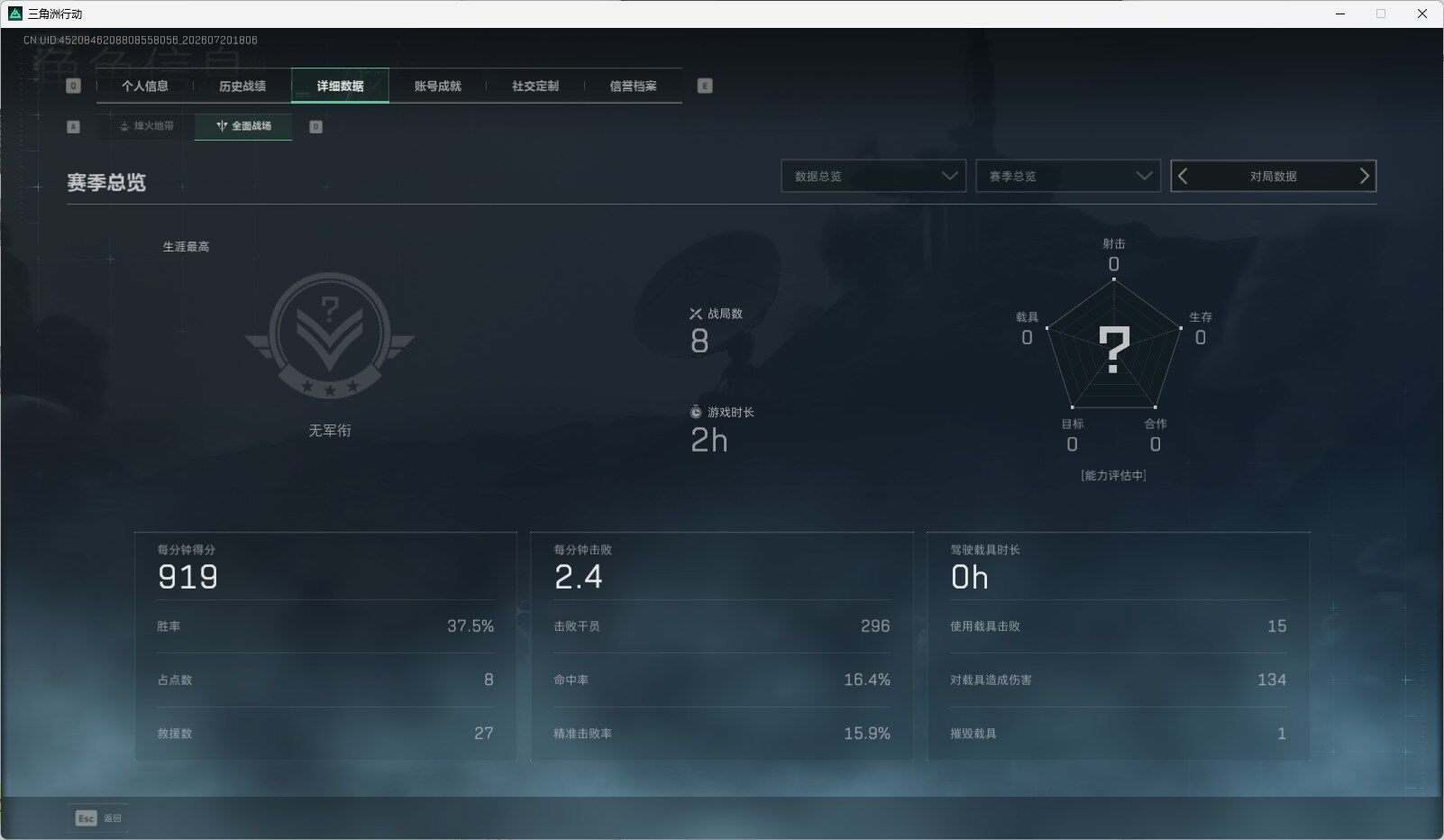Image resolution: width=1444 pixels, height=840 pixels.
Task: Close the 三角洲行动 window
Action: (1422, 14)
